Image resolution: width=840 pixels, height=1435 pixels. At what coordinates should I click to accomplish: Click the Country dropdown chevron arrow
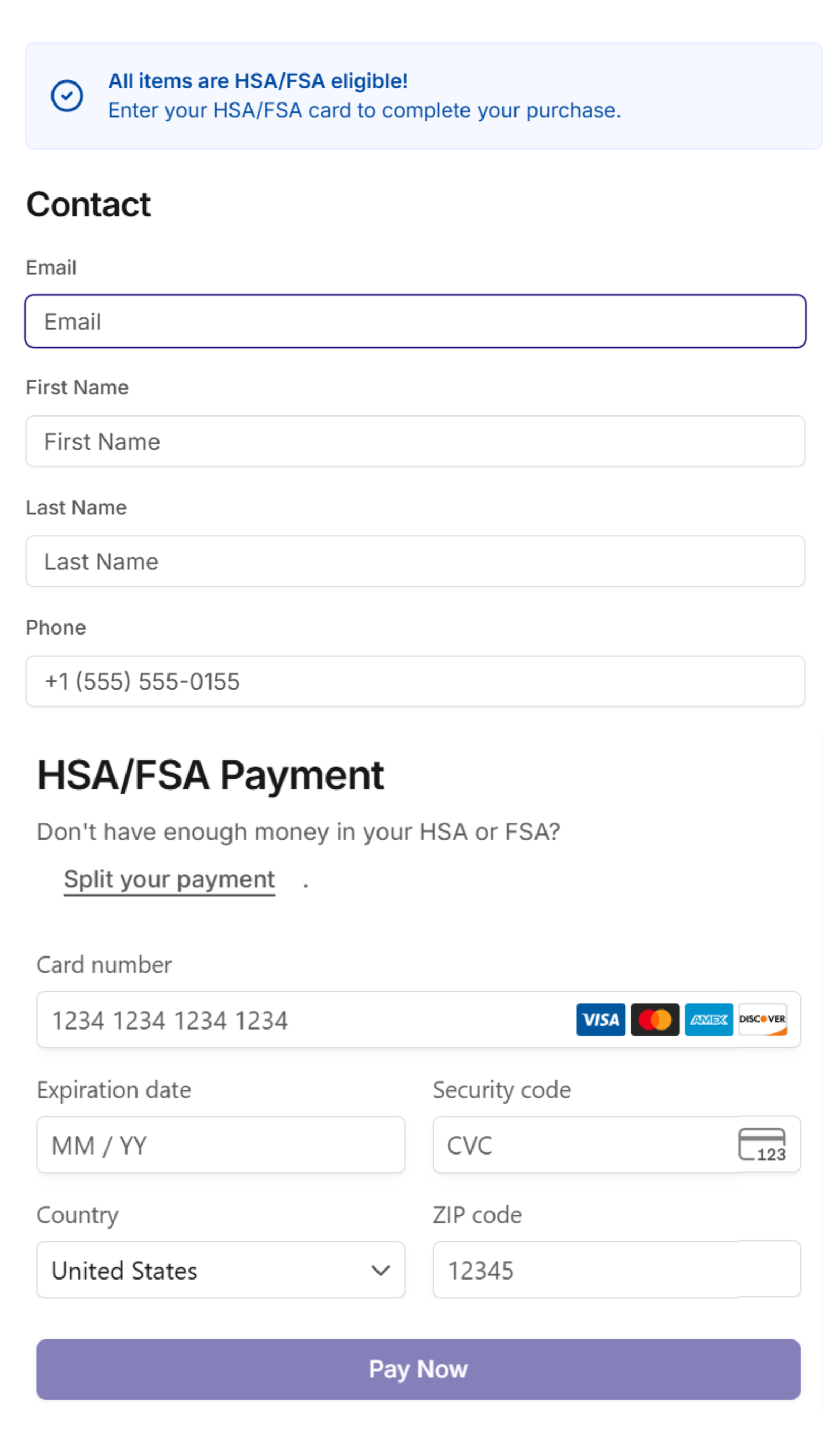tap(380, 1271)
